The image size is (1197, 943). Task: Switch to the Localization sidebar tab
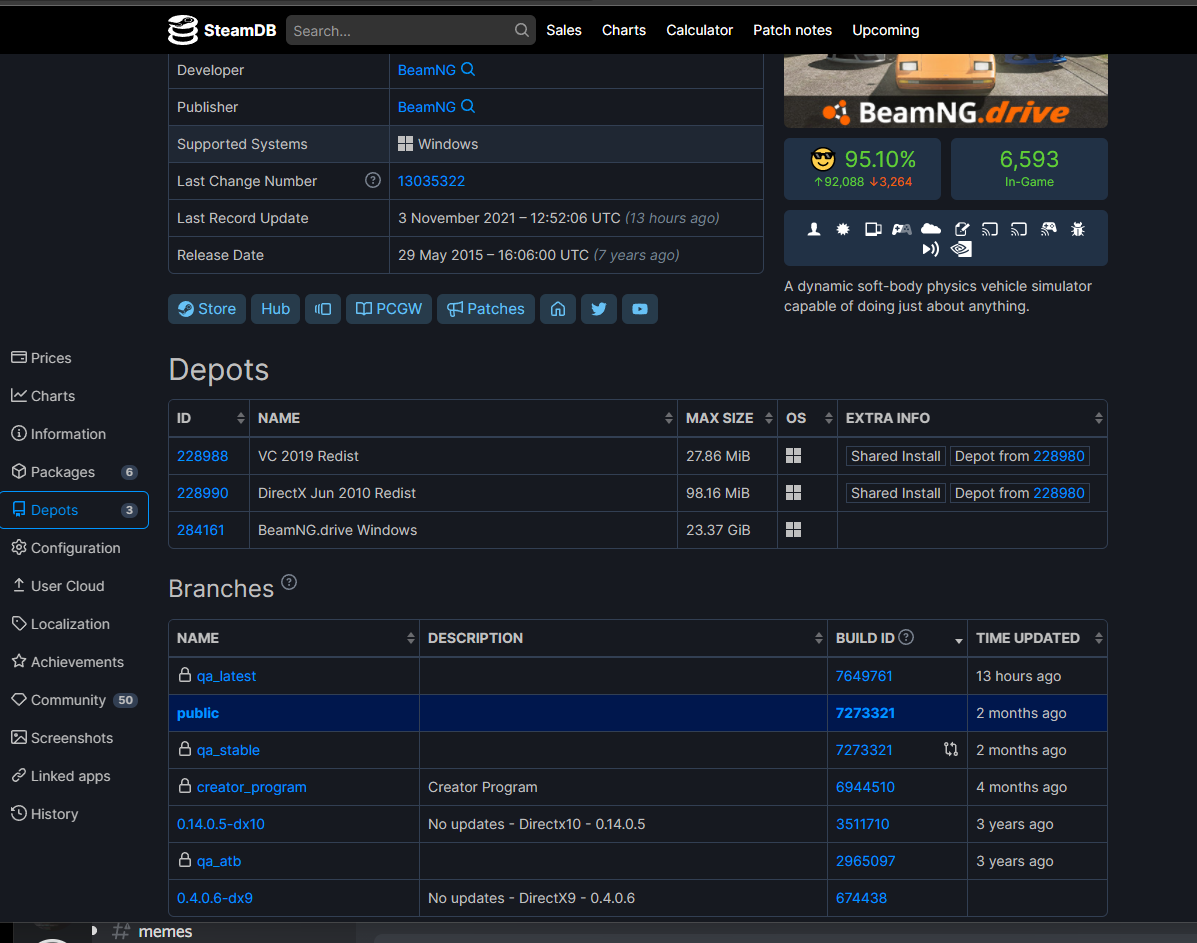(x=74, y=624)
